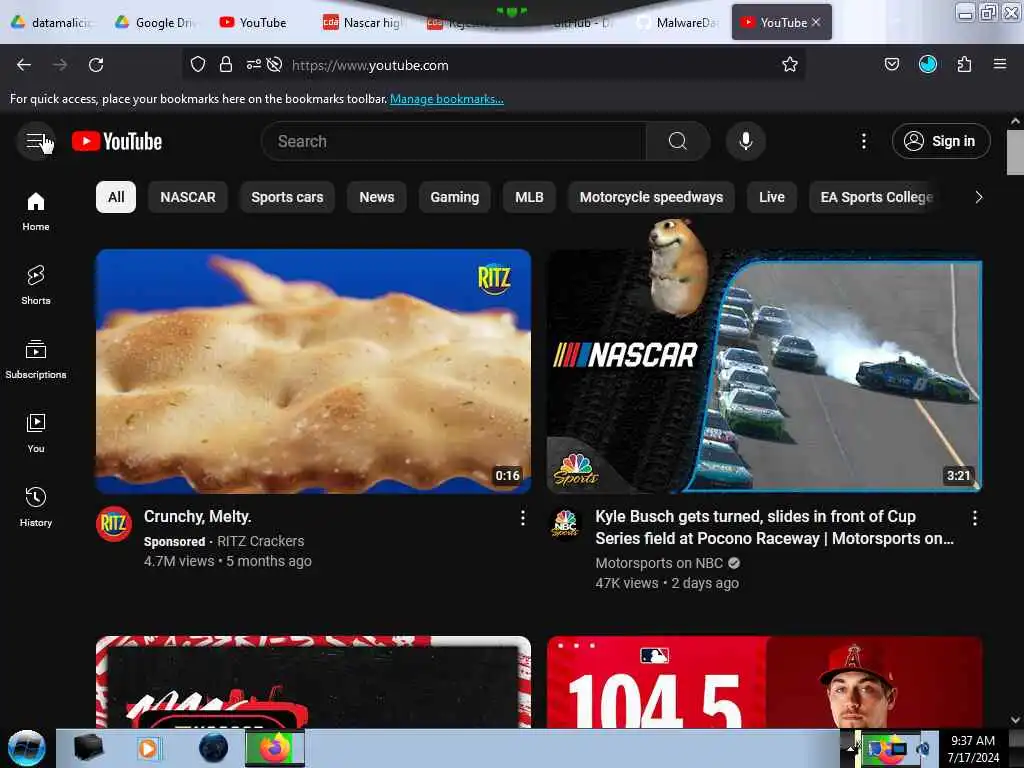This screenshot has width=1024, height=768.
Task: Open the Motorsports on NBC channel link
Action: (x=659, y=563)
